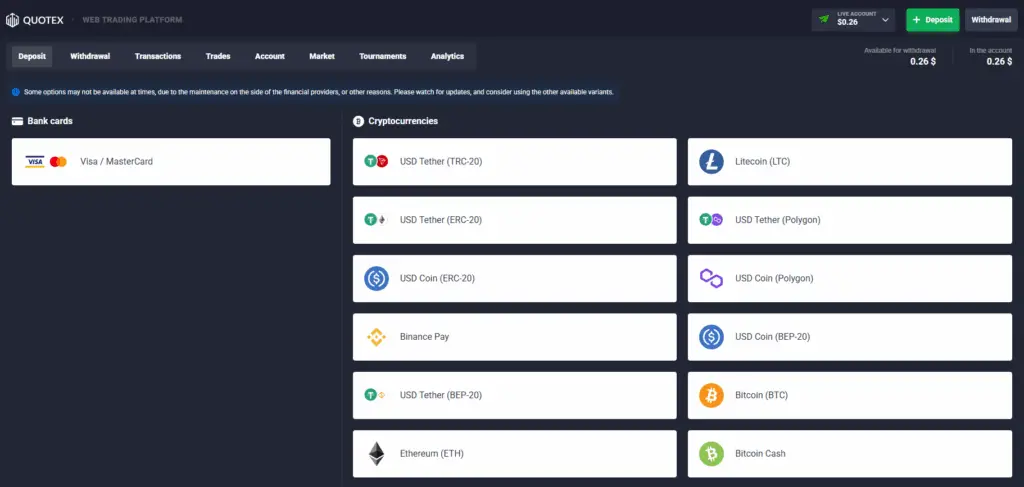Choose Bitcoin (BTC) deposit method
The height and width of the screenshot is (487, 1024).
[x=850, y=395]
